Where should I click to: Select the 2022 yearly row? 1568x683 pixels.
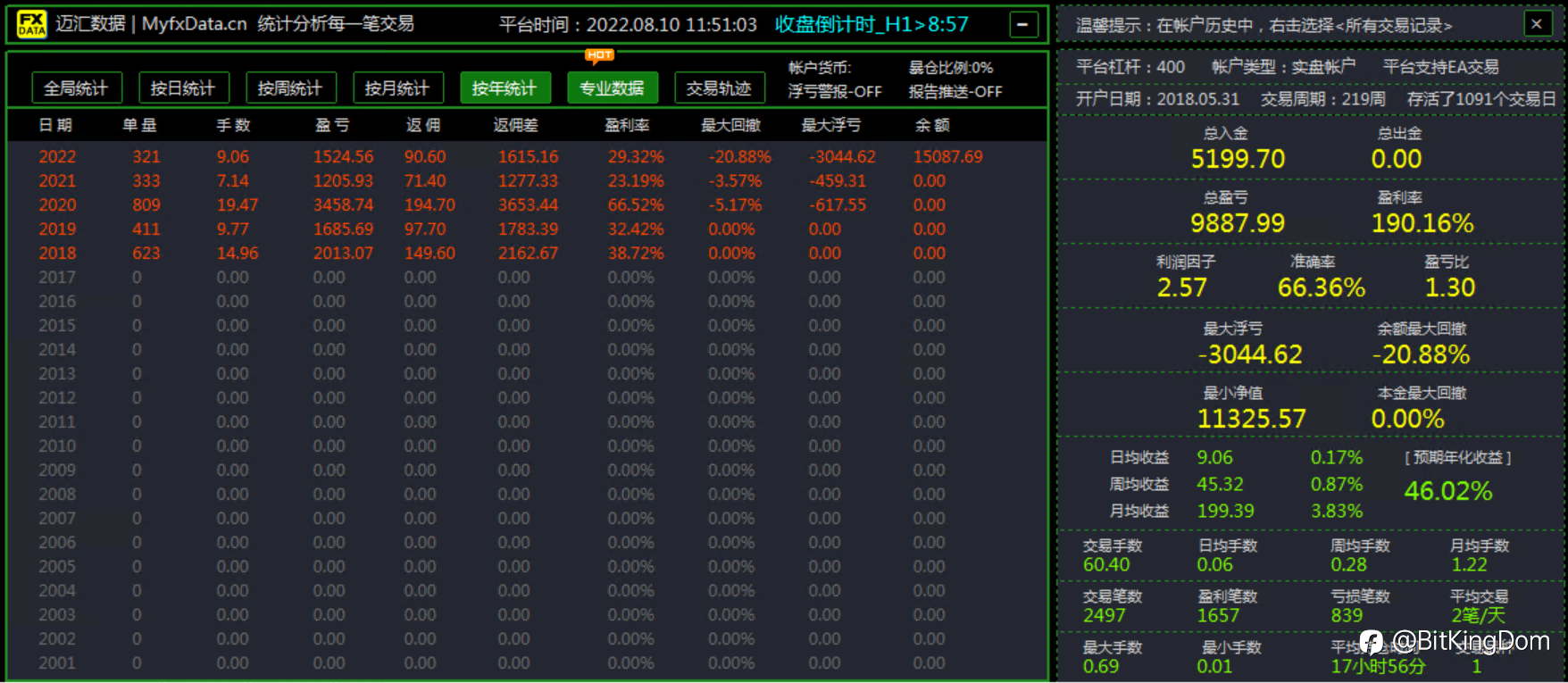coord(527,156)
